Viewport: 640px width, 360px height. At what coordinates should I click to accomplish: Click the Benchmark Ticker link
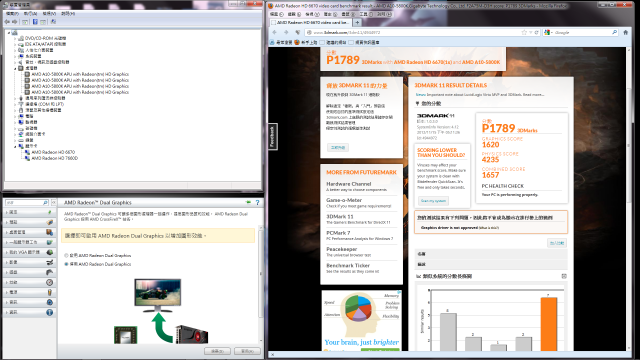[348, 265]
